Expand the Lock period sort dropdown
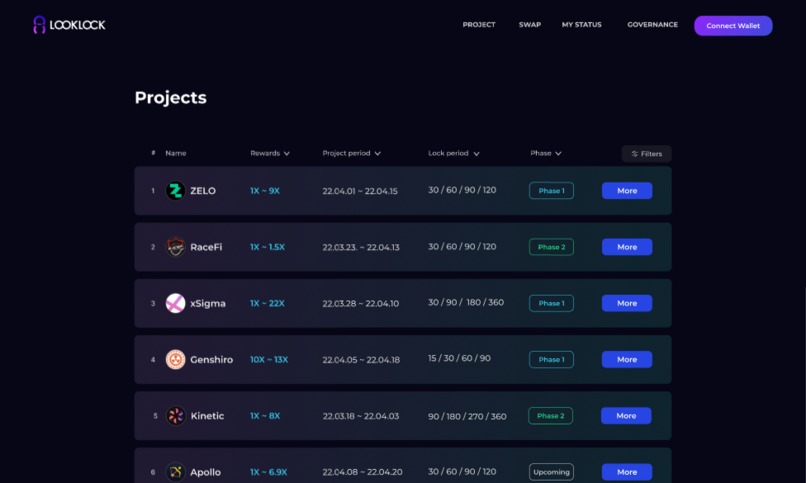Viewport: 806px width, 483px height. [x=453, y=153]
